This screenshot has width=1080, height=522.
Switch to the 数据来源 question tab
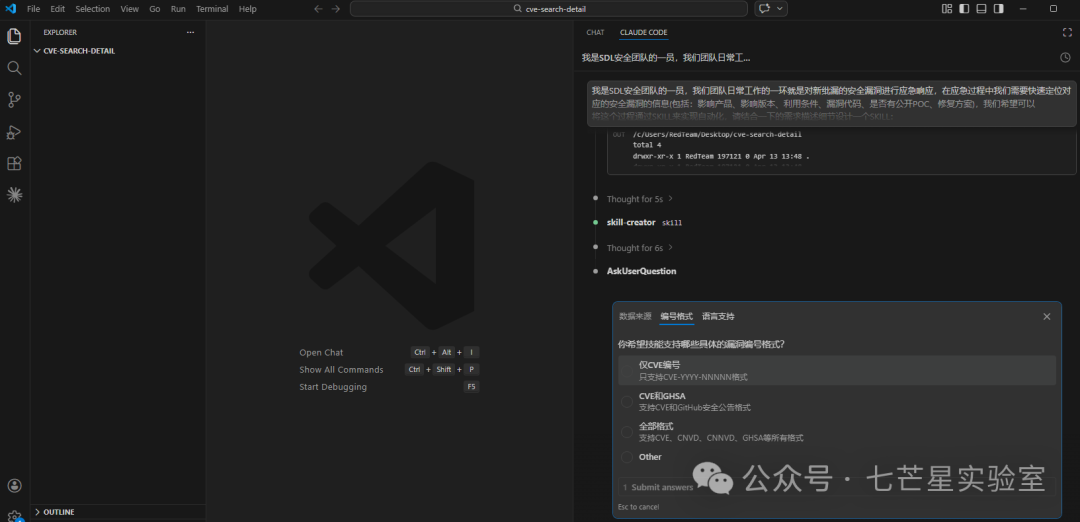click(x=635, y=317)
